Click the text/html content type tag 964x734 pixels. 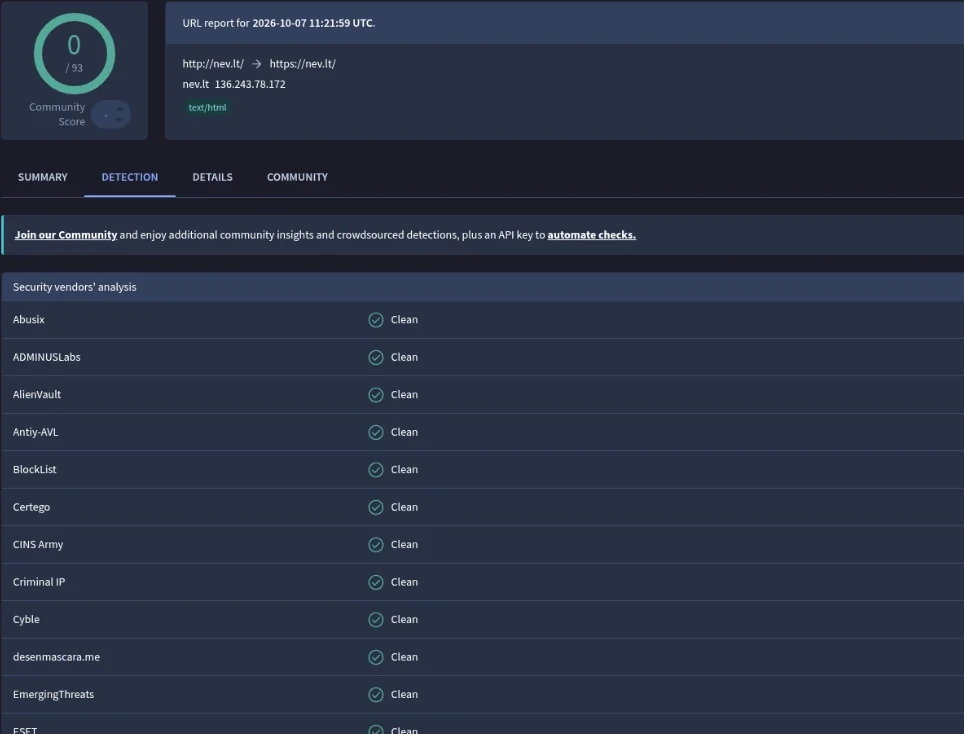click(x=207, y=108)
